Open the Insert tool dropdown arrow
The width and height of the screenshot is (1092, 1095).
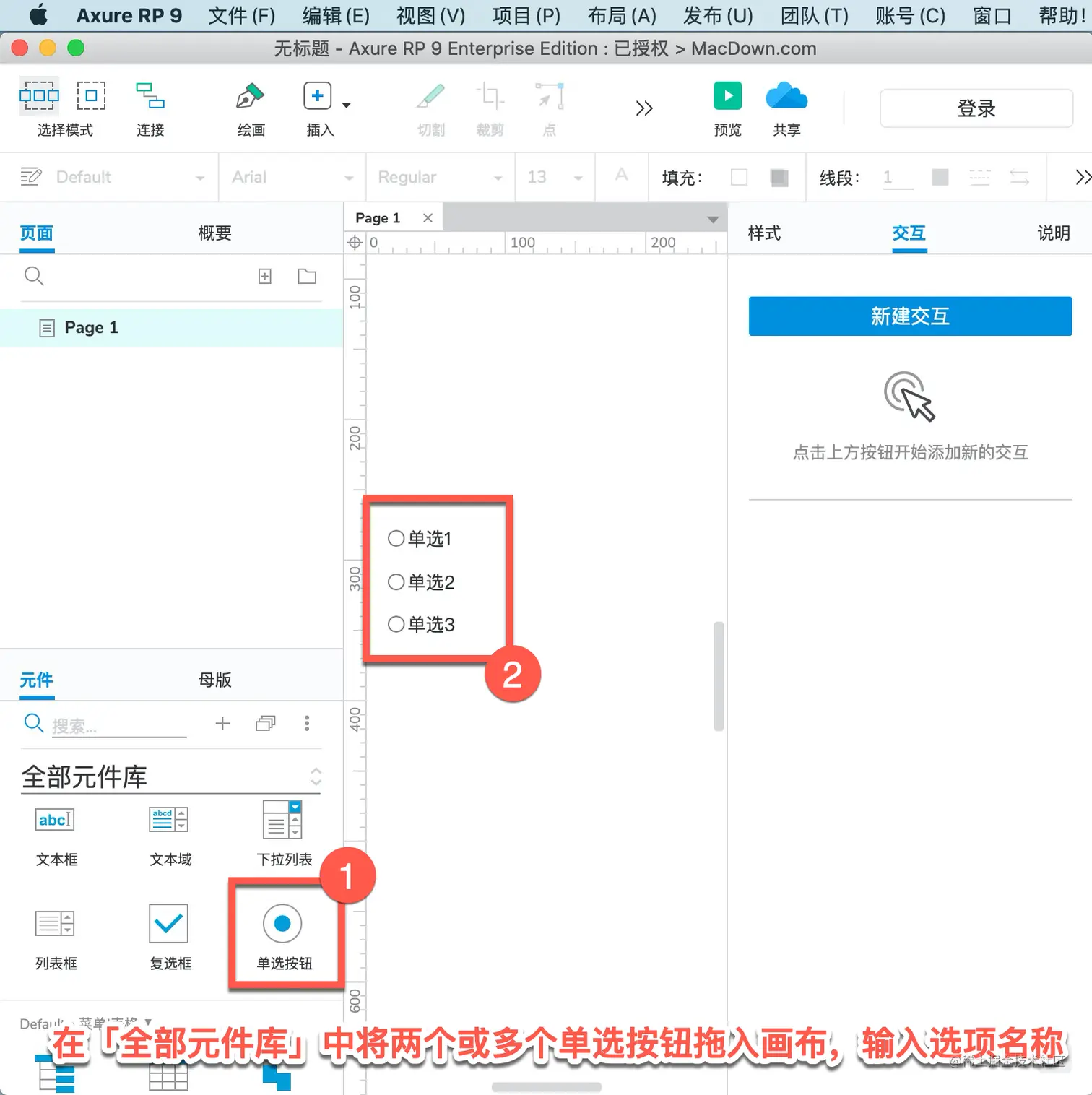pos(347,105)
